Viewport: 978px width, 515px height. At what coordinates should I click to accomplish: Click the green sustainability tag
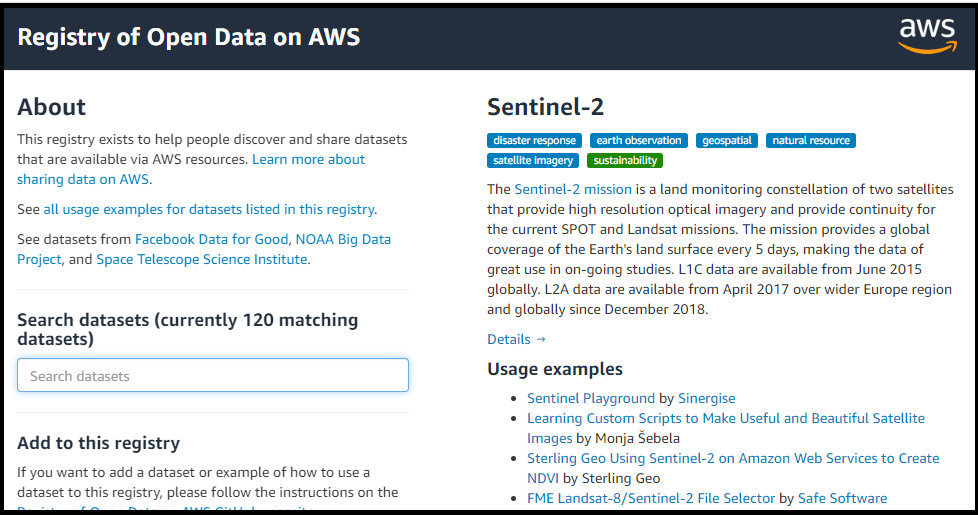pos(626,160)
